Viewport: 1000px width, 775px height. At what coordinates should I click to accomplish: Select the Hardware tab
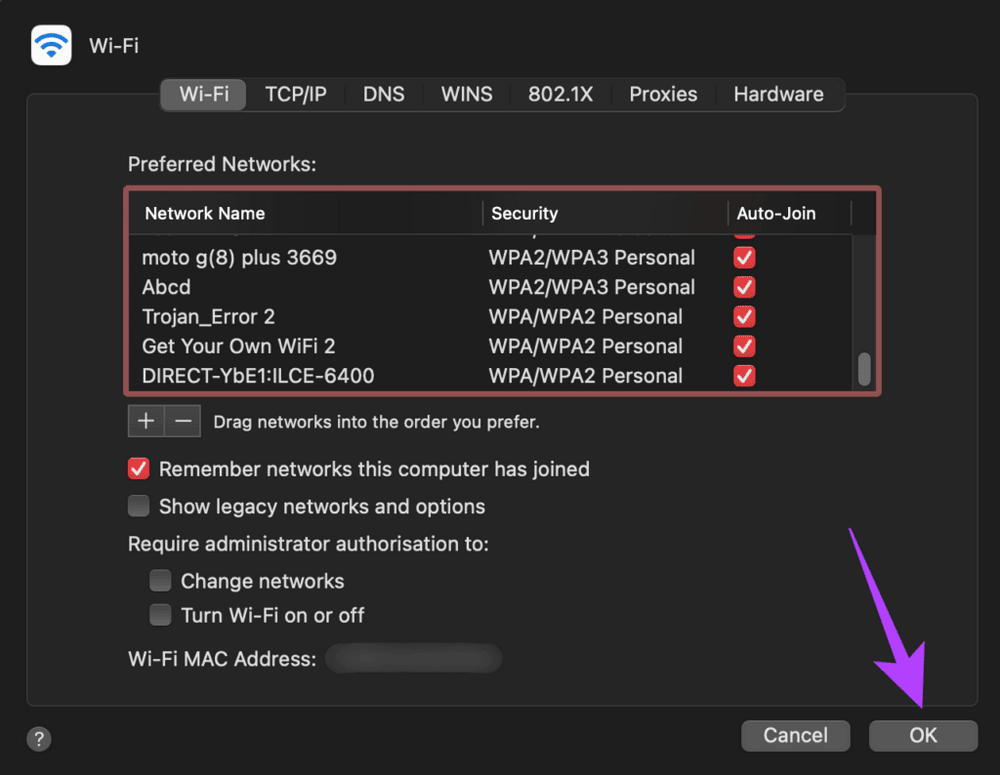778,94
